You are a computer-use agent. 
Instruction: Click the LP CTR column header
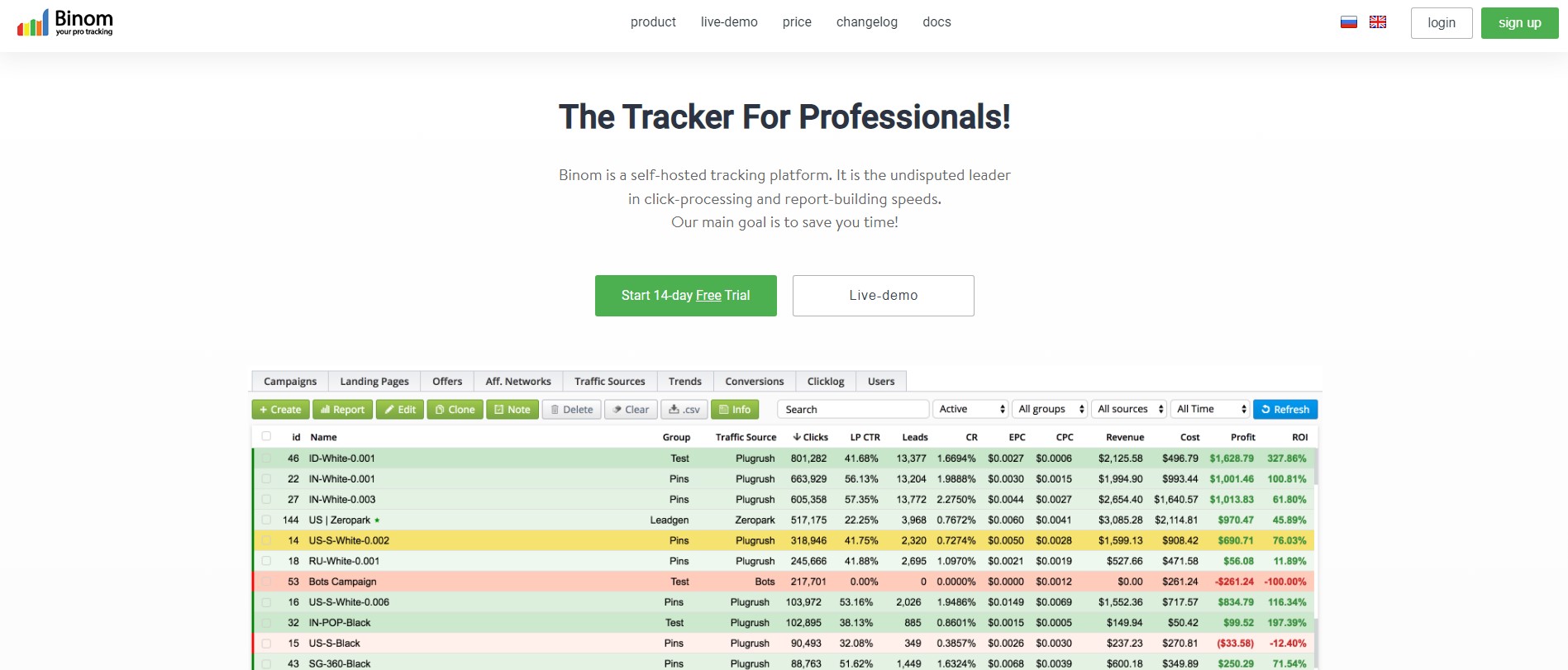click(865, 437)
